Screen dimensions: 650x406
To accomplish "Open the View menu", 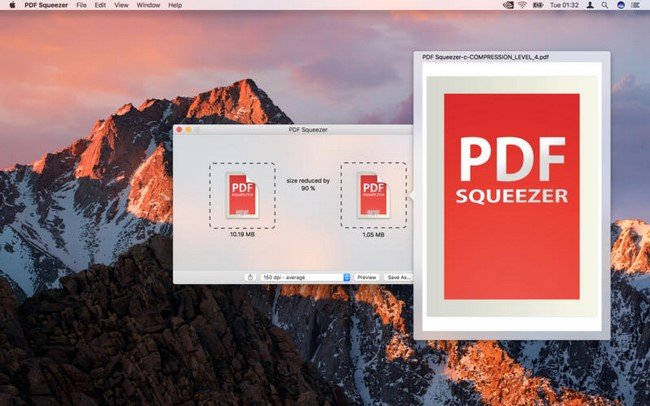I will [121, 5].
